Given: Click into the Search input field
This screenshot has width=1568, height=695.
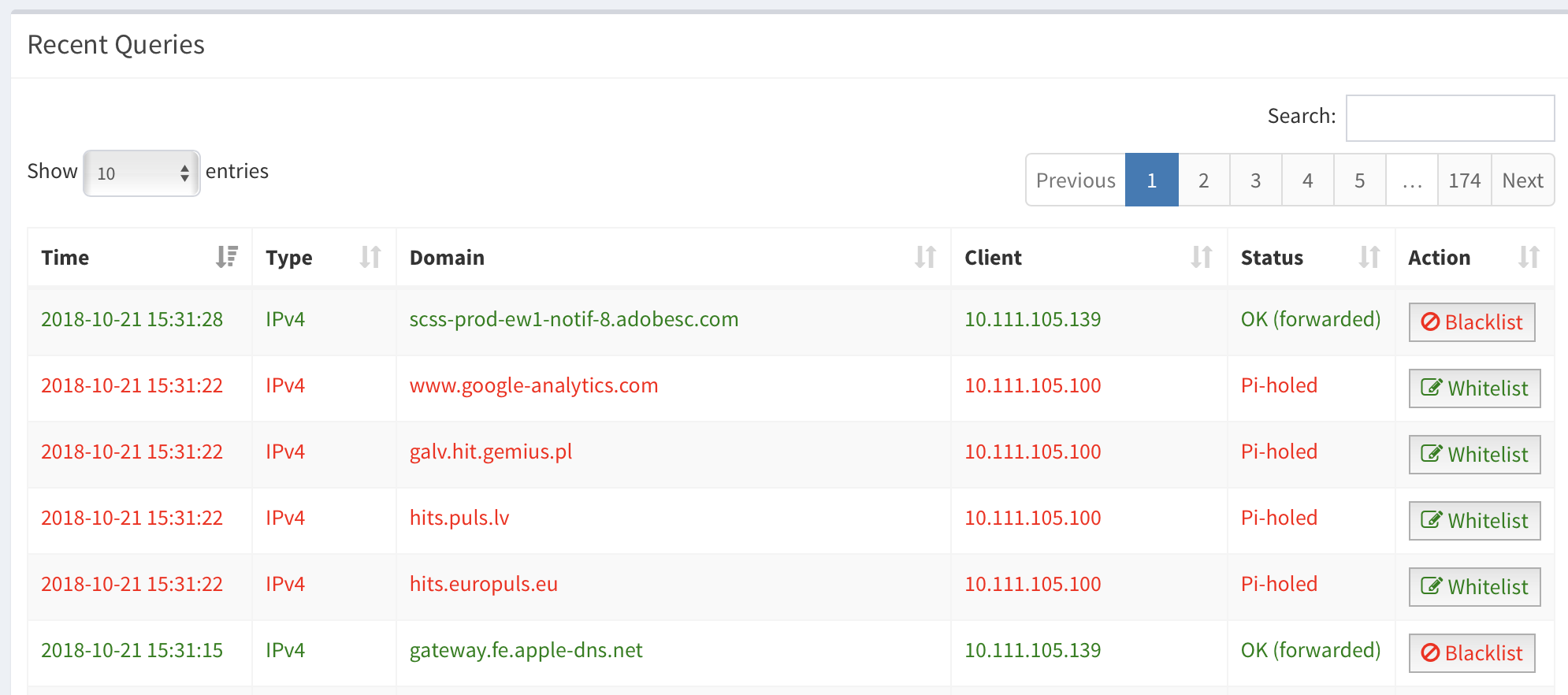Looking at the screenshot, I should [x=1450, y=117].
